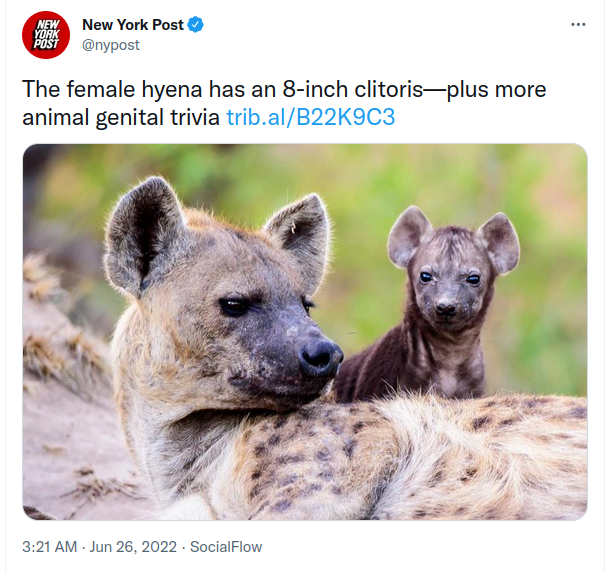Viewport: 607px width, 573px height.
Task: Open the three-dot more options menu
Action: click(x=578, y=25)
